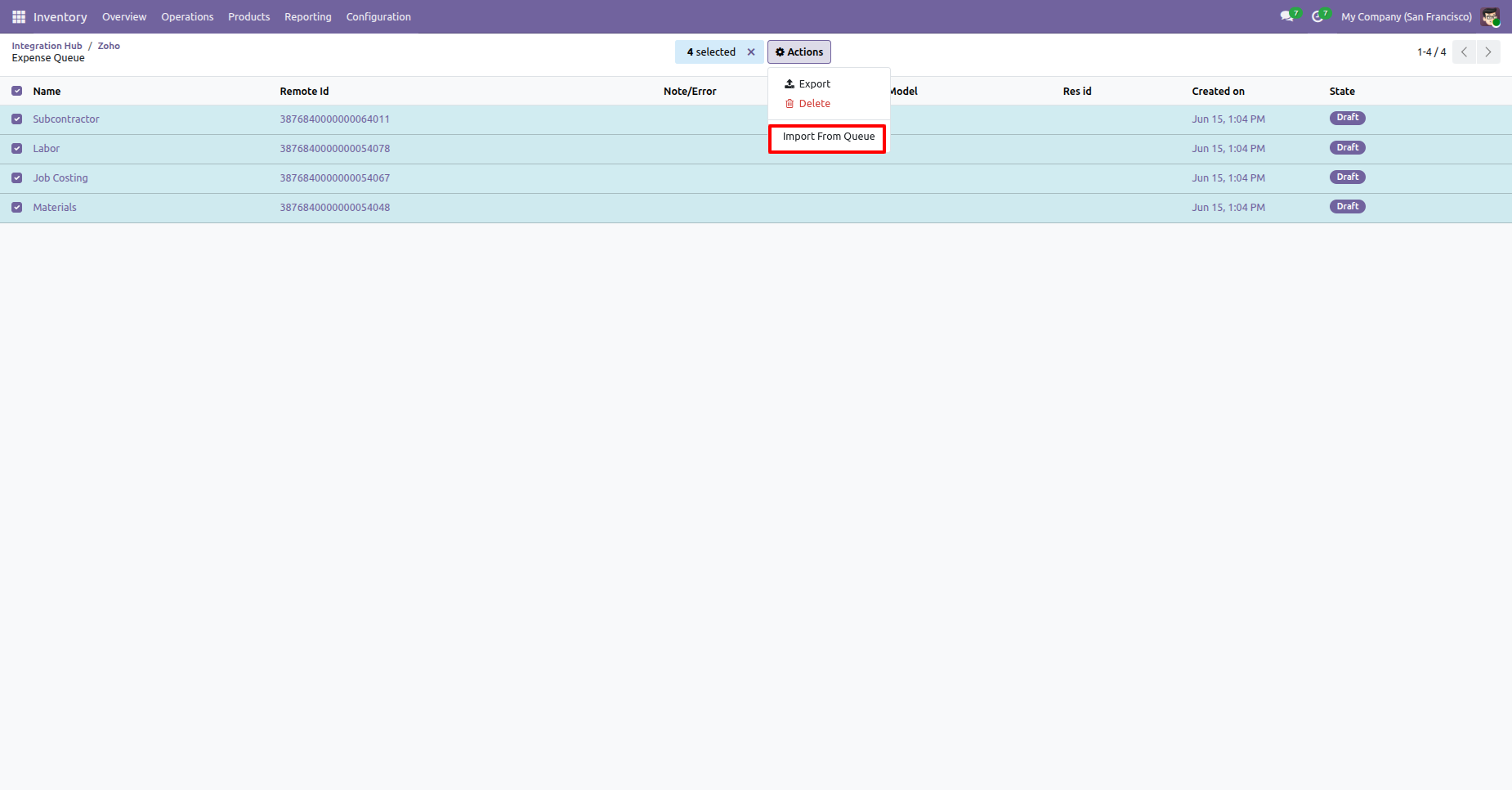This screenshot has width=1512, height=790.
Task: Go to the next page arrow
Action: (1488, 52)
